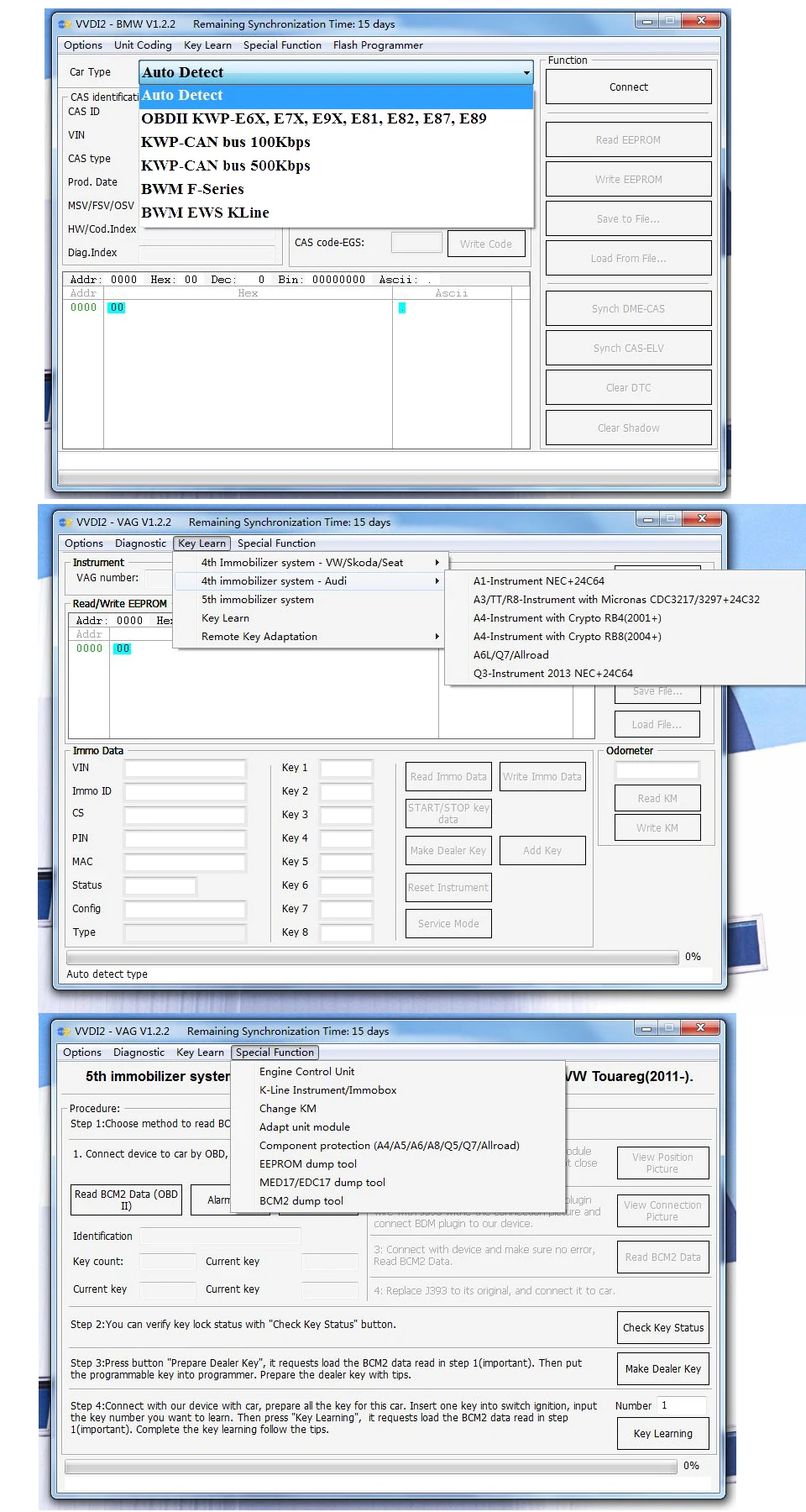The image size is (806, 1512).
Task: Choose KWP-CAN bus 500Kbps option
Action: [336, 166]
